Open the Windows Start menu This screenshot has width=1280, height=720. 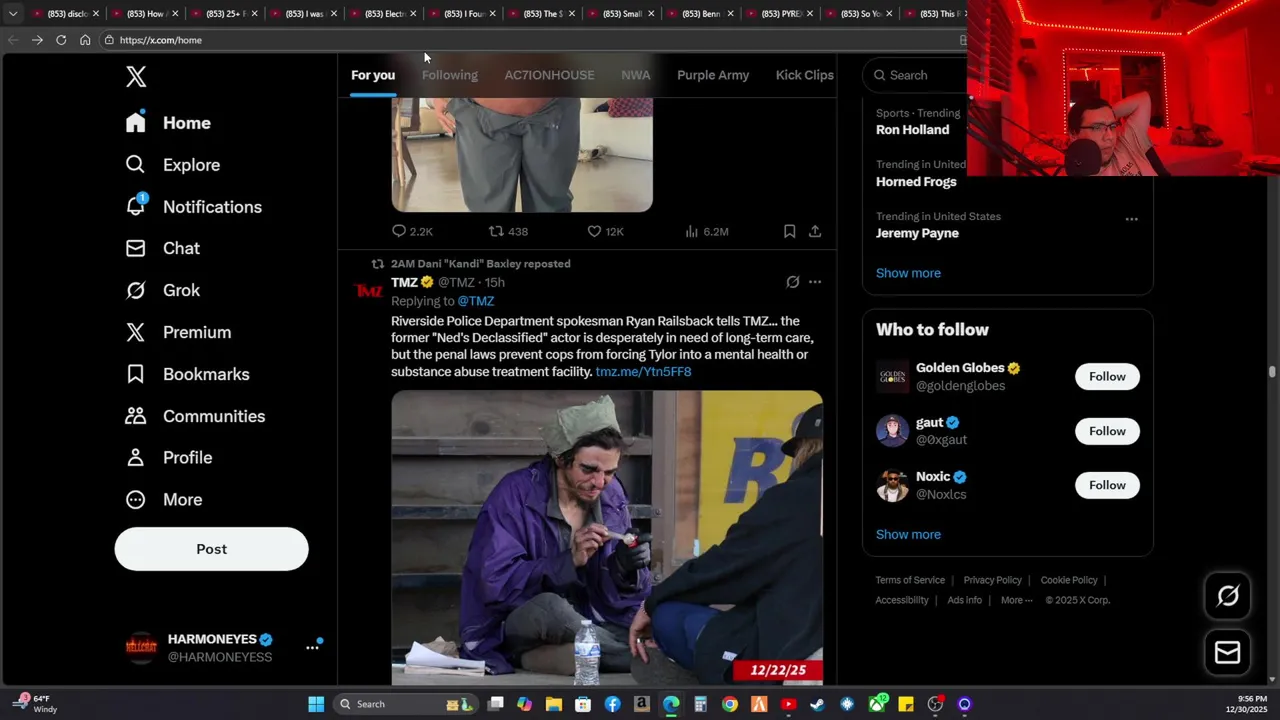316,704
